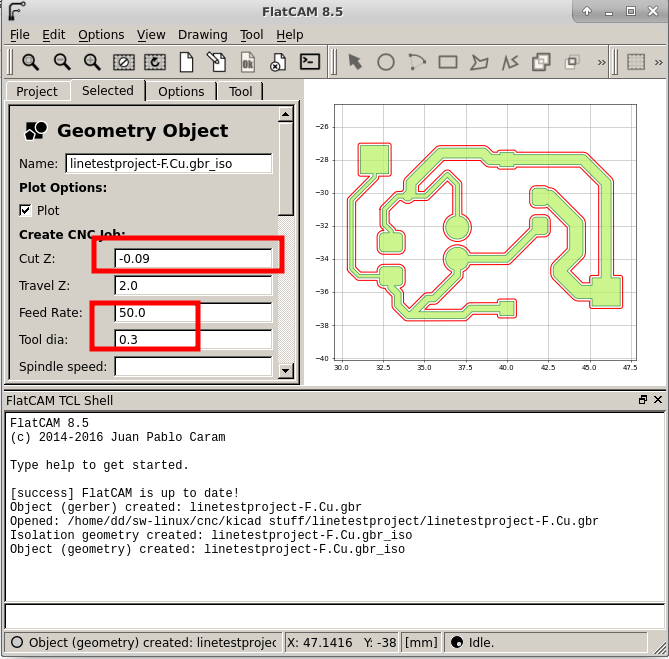The width and height of the screenshot is (669, 659).
Task: Click the 'Type help to get started.' line
Action: [x=99, y=464]
